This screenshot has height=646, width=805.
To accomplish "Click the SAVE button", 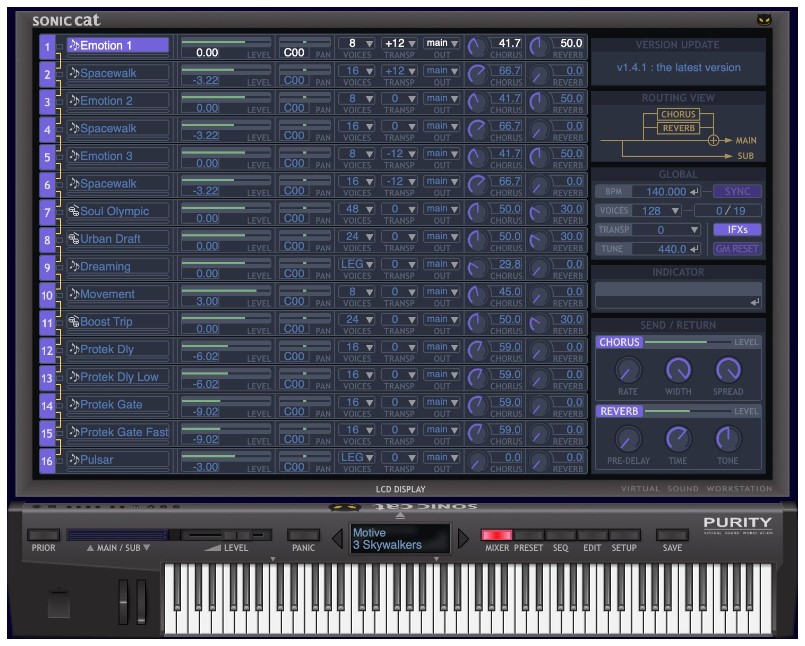I will click(672, 535).
